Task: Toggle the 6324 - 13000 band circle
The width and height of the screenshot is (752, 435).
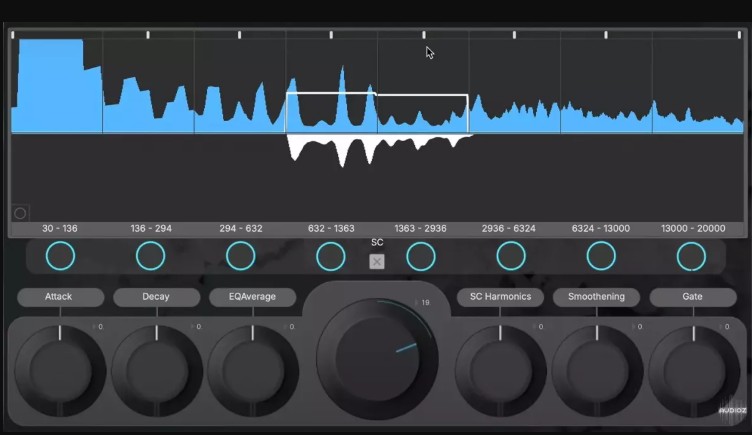Action: [601, 256]
